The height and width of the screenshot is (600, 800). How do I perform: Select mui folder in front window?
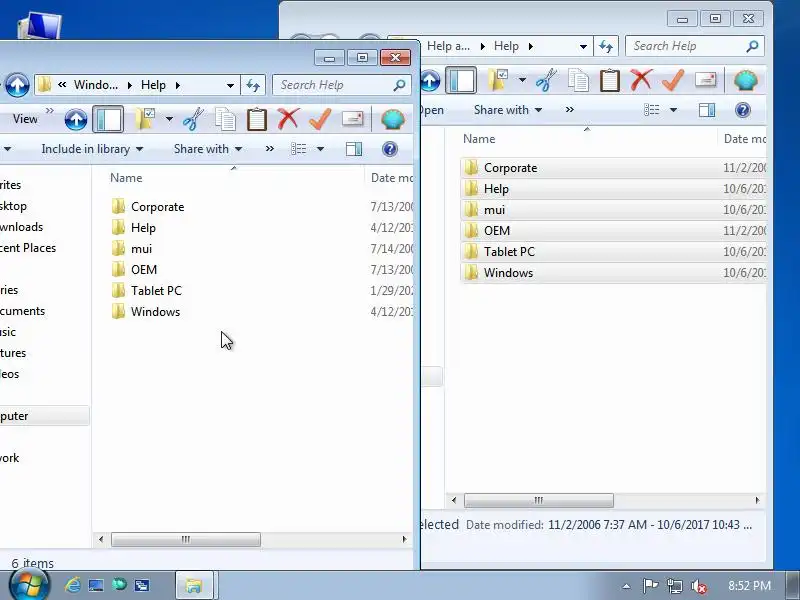[x=141, y=248]
